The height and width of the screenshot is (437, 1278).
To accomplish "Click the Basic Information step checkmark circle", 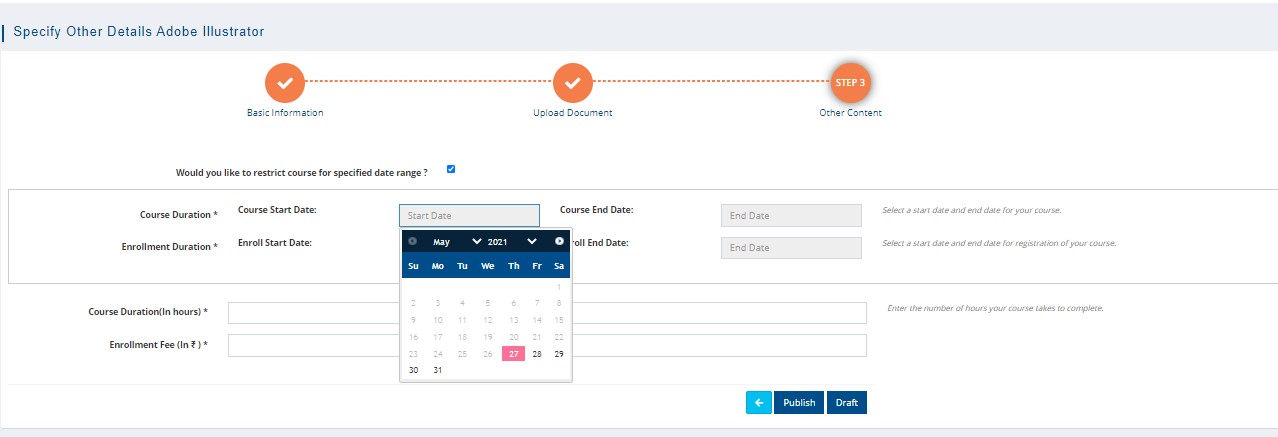I will [x=285, y=83].
